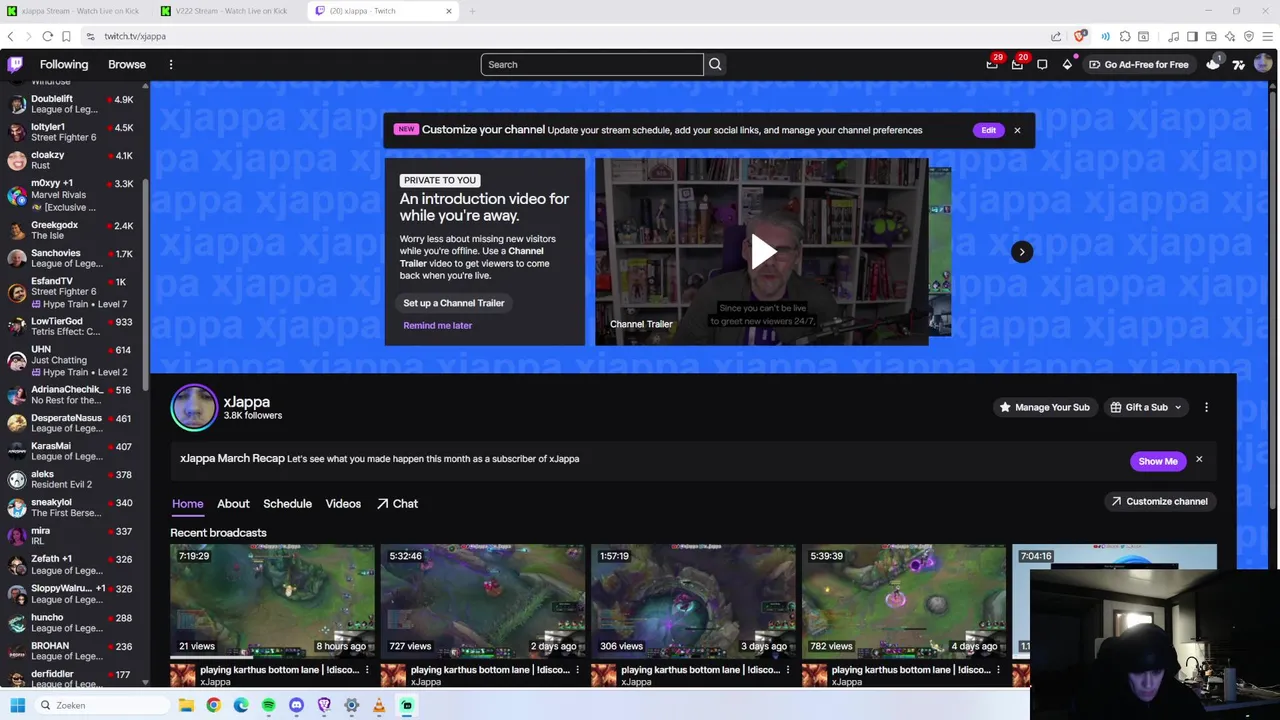Open options for the 306 views broadcast
Screen dimensions: 1280x720
(788, 670)
